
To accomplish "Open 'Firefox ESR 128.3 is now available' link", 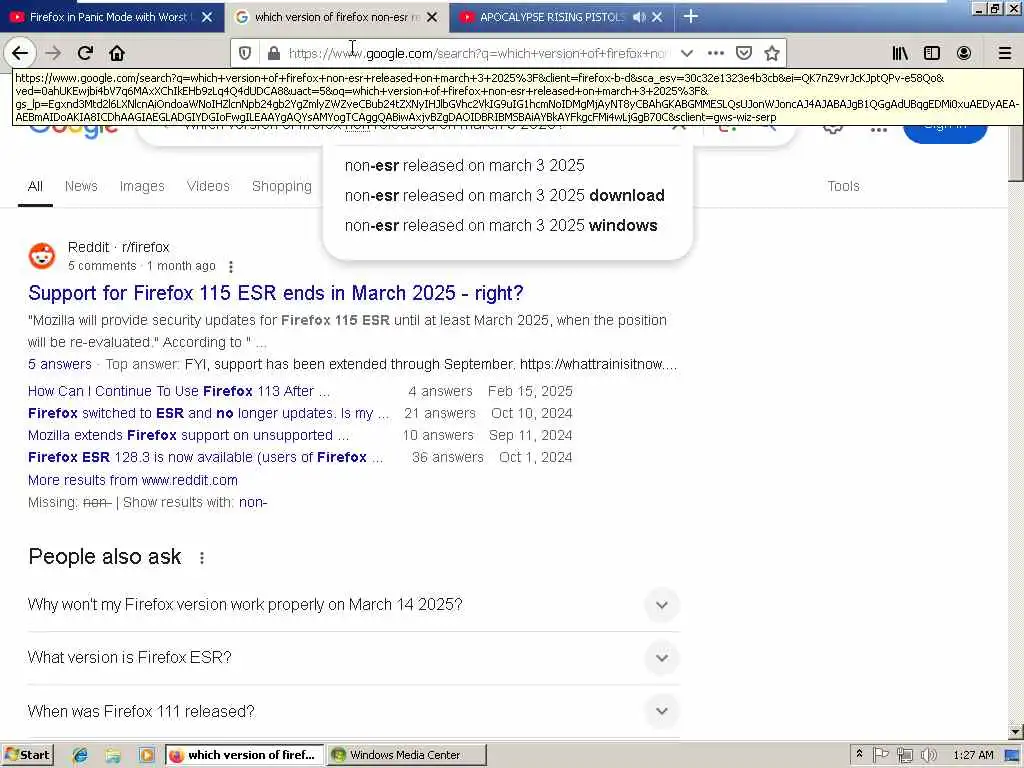I will 205,457.
